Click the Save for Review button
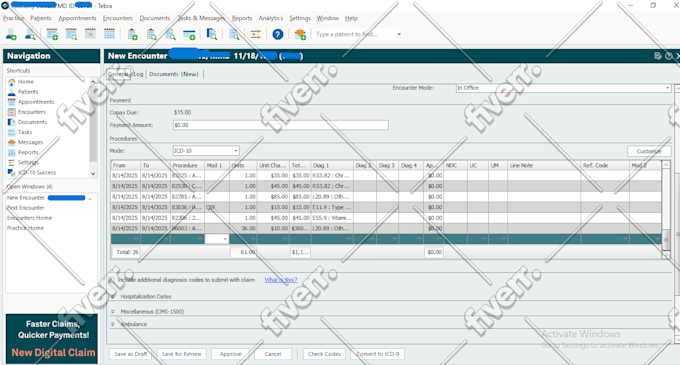Screen dimensions: 680x365 [181, 354]
